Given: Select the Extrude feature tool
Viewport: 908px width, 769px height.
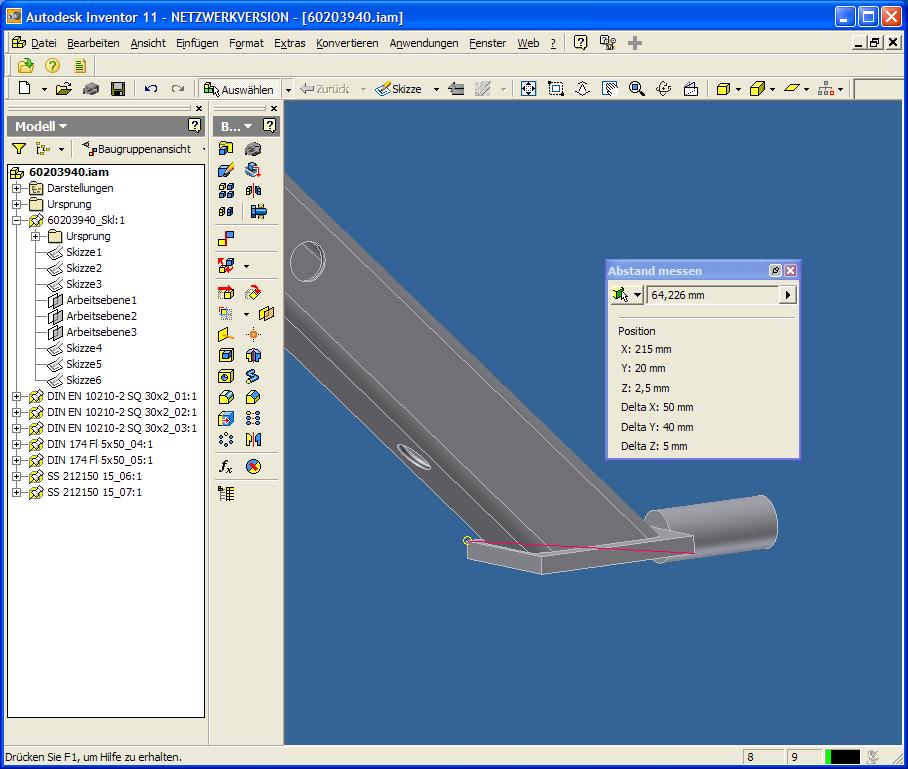Looking at the screenshot, I should point(226,356).
